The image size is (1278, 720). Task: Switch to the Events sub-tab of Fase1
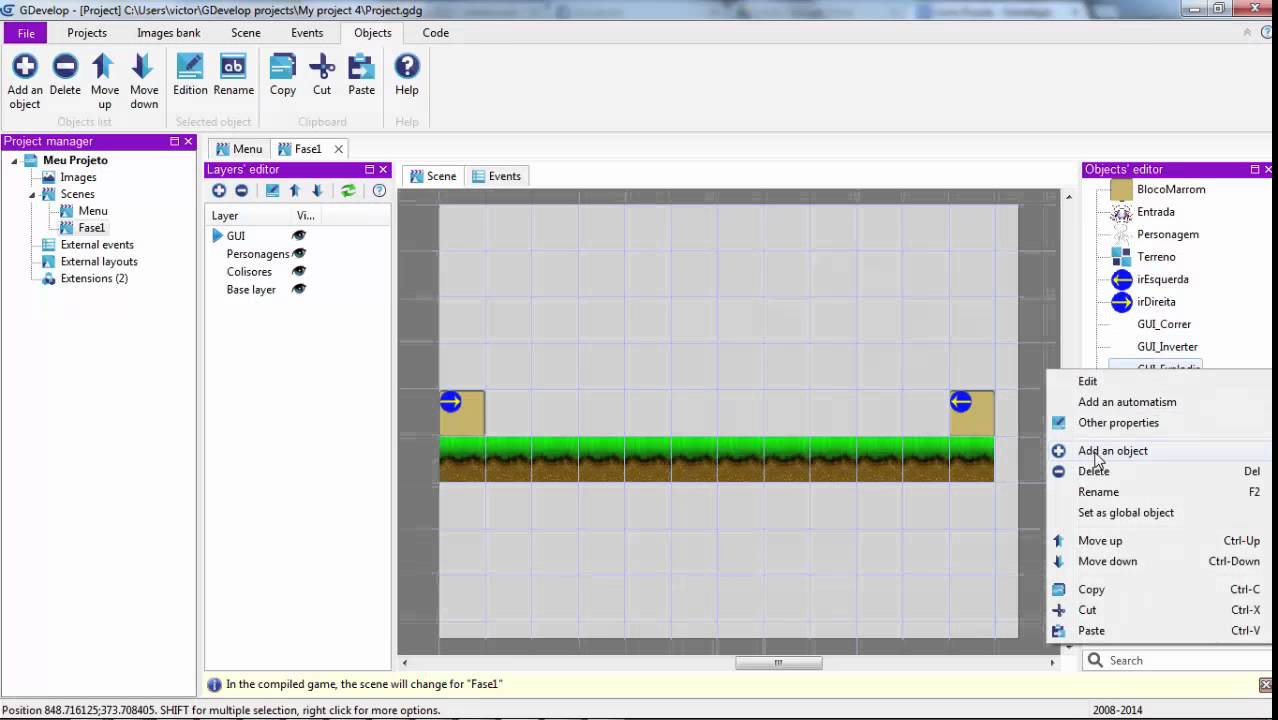[x=496, y=176]
